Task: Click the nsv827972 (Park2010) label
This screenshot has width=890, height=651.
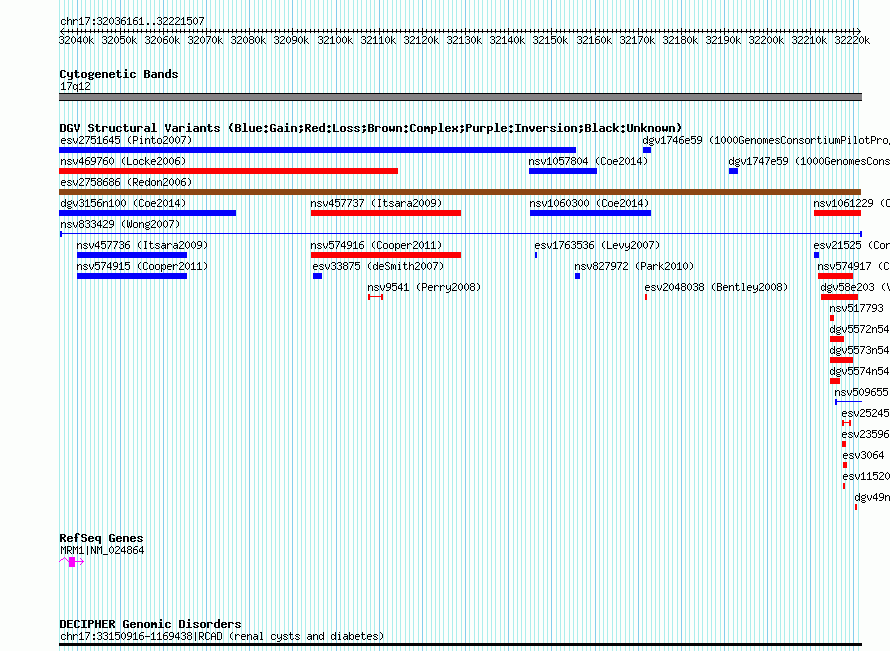Action: pos(634,266)
